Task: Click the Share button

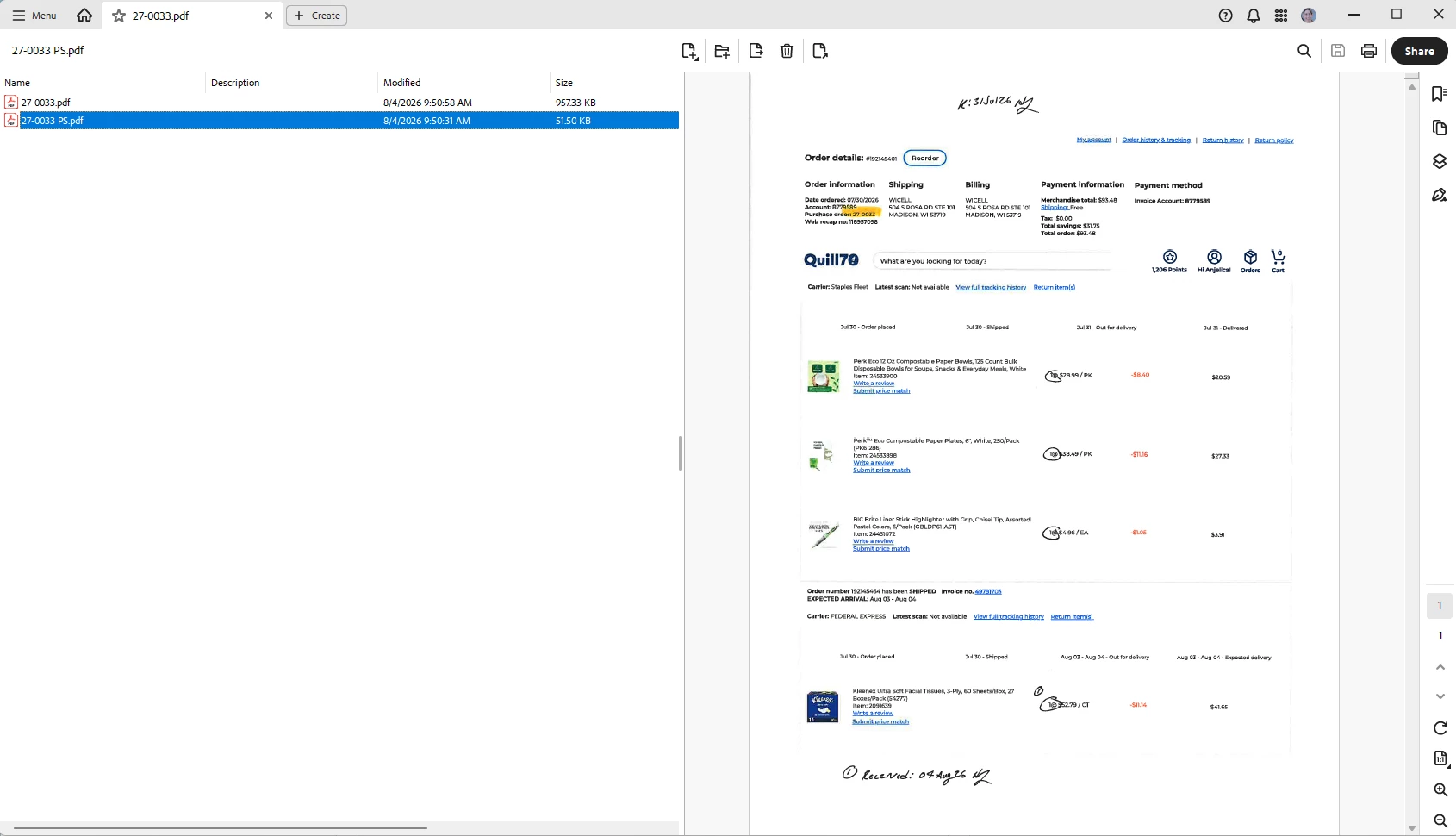Action: pos(1419,51)
